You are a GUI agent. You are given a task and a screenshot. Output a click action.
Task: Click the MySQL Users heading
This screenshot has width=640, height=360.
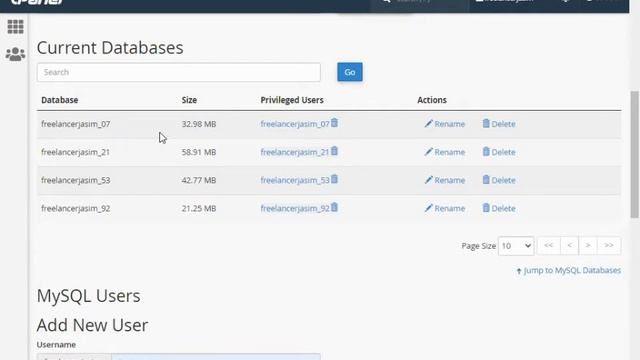click(x=89, y=296)
